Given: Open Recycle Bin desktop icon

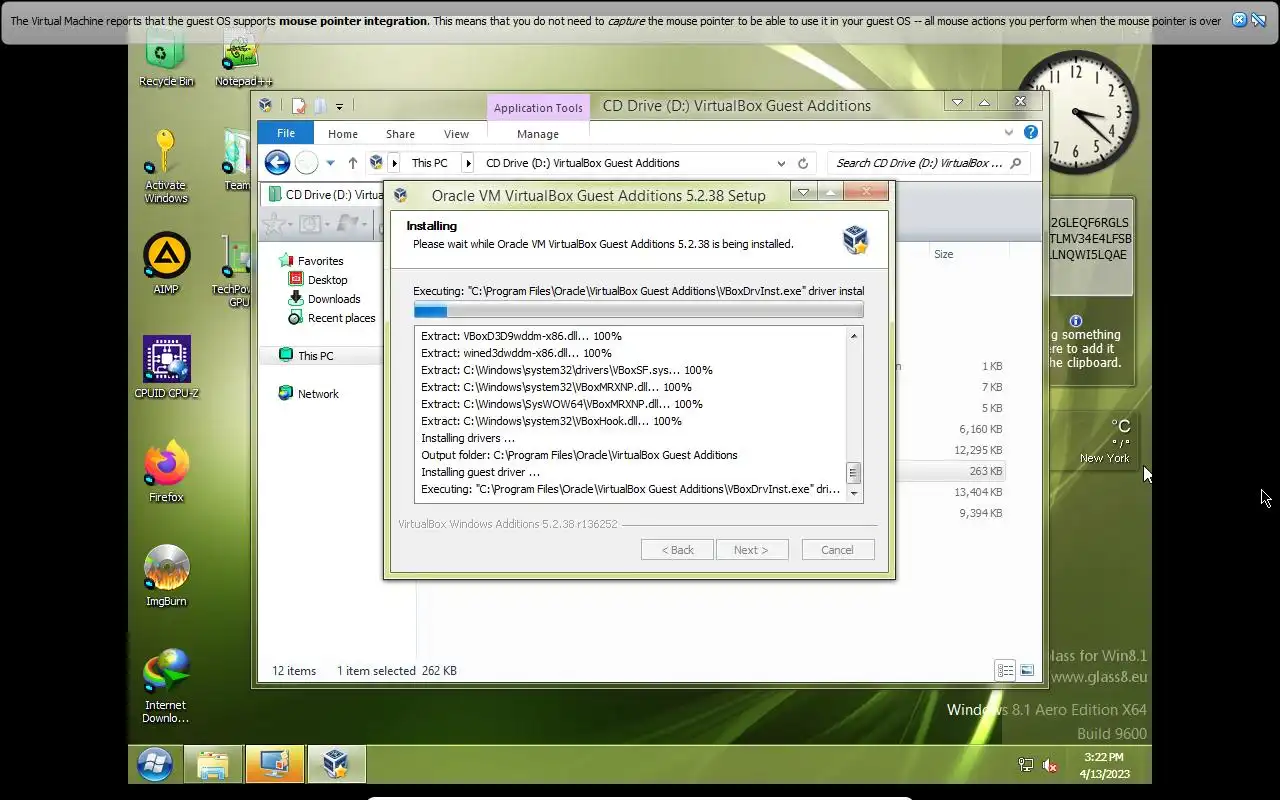Looking at the screenshot, I should (166, 58).
